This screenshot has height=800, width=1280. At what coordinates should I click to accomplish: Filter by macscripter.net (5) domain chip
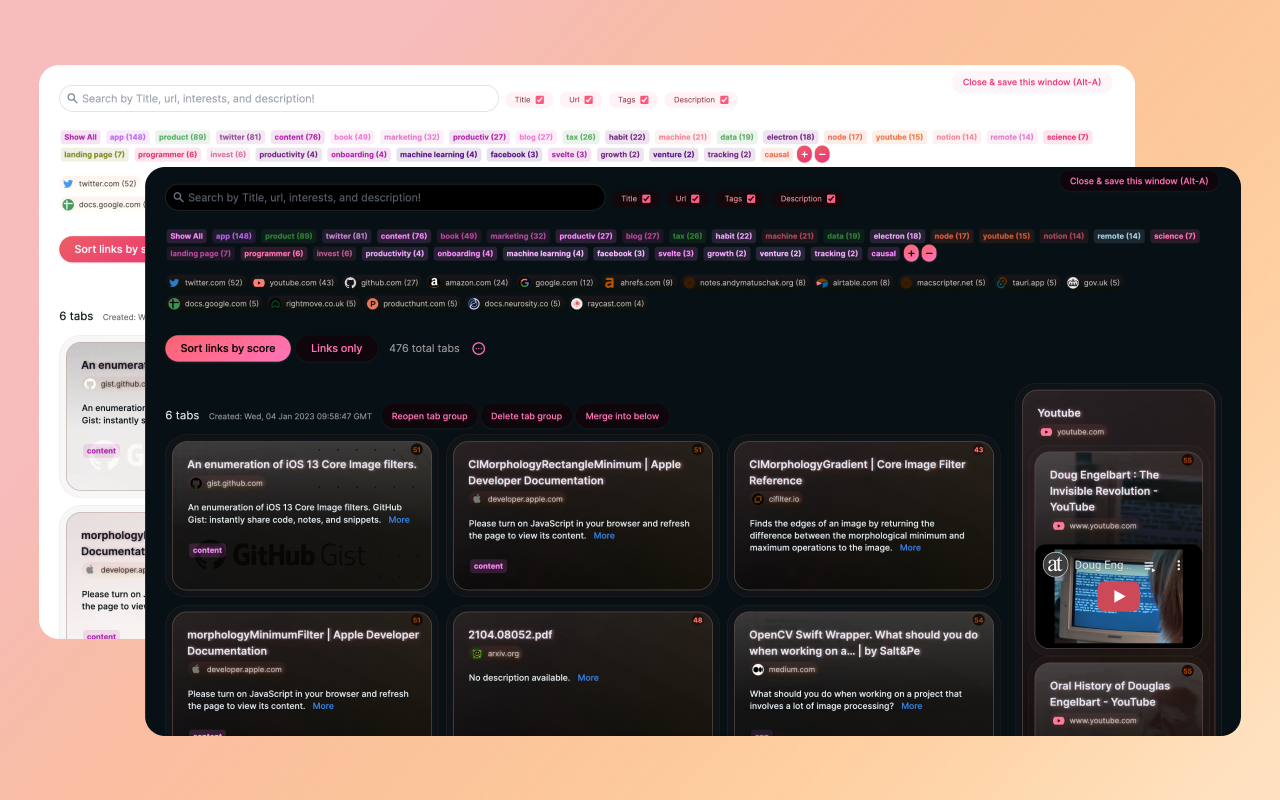coord(943,283)
